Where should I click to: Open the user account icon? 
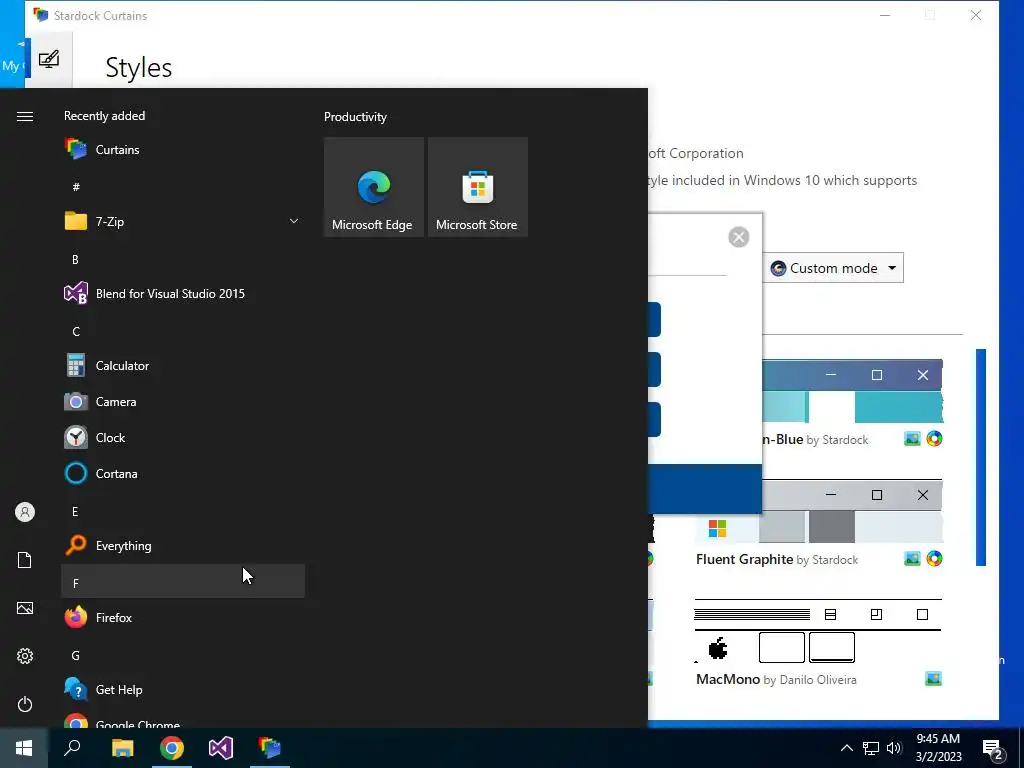tap(25, 512)
